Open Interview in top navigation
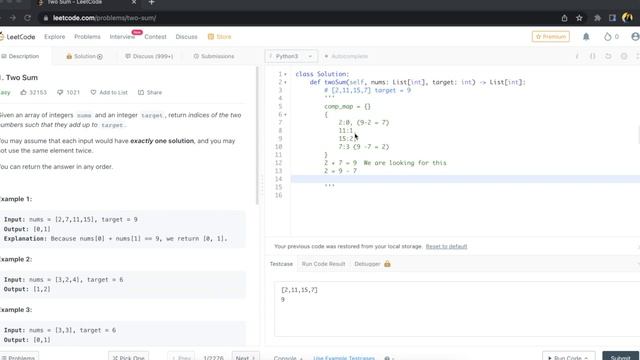Image resolution: width=640 pixels, height=360 pixels. click(x=122, y=37)
